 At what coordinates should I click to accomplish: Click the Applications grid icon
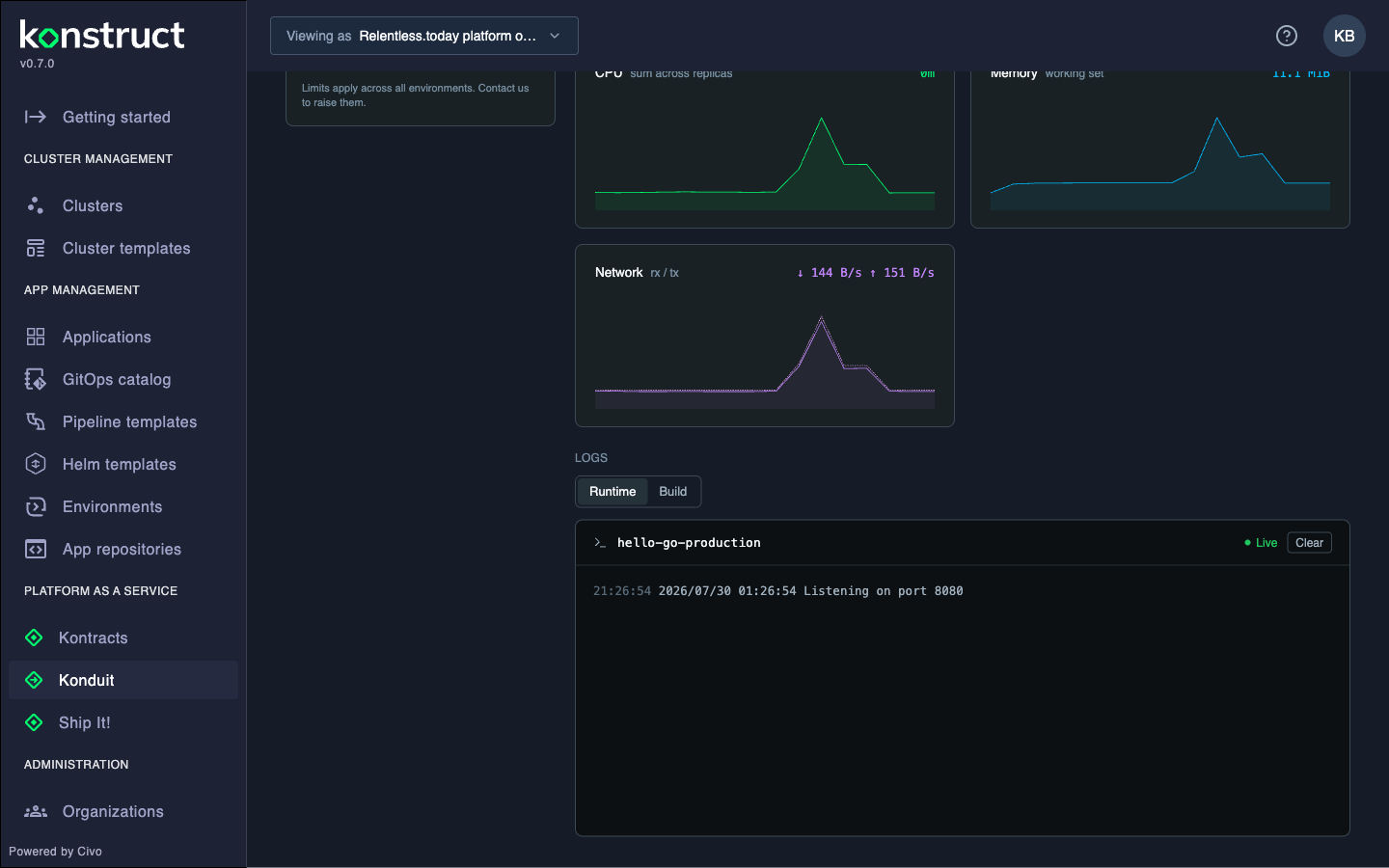(x=36, y=337)
